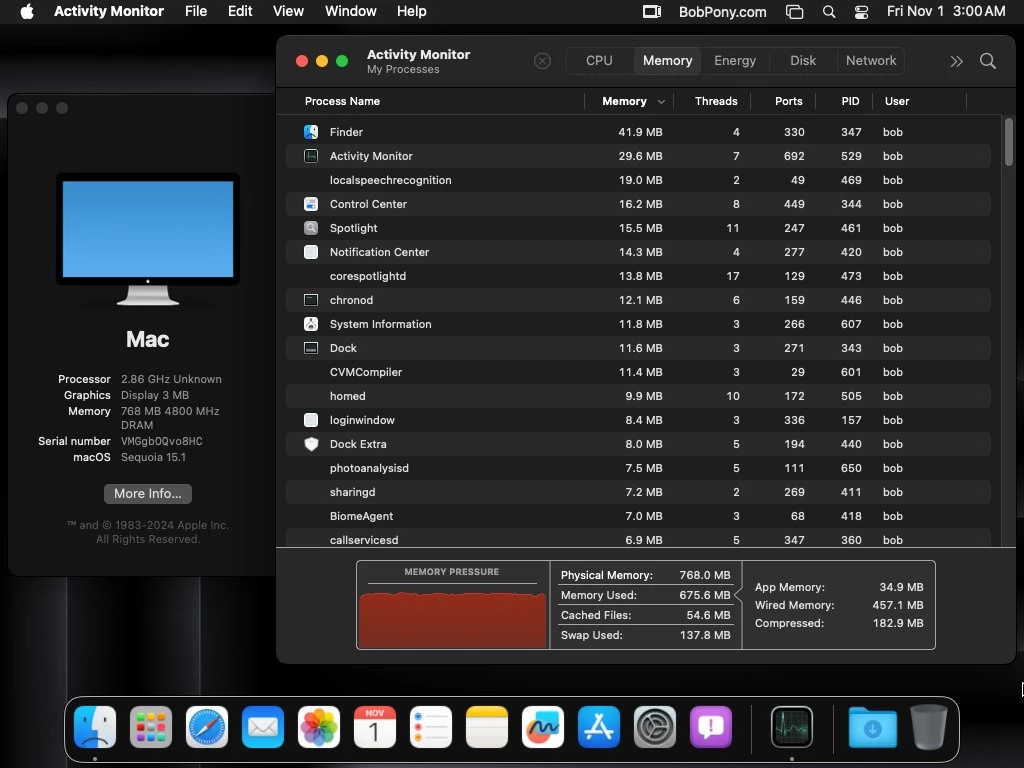1024x768 pixels.
Task: Open Finder from the Dock
Action: pyautogui.click(x=95, y=727)
